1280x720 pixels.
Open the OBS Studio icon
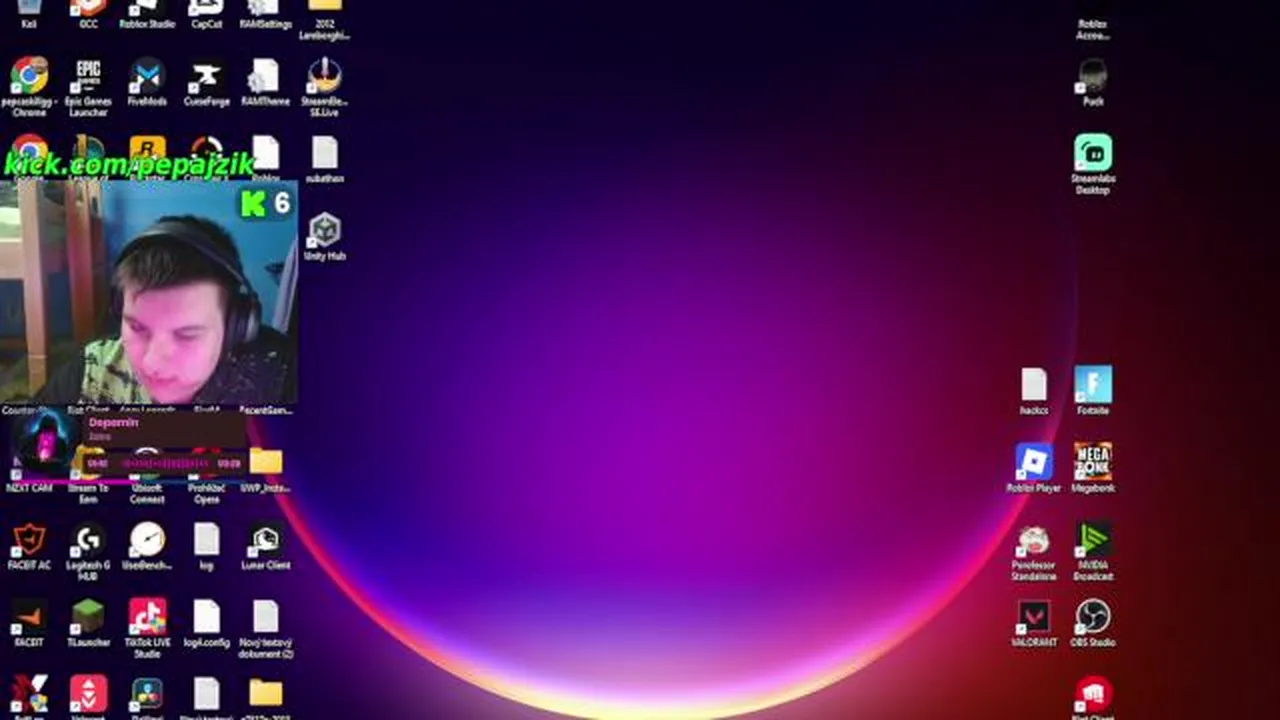coord(1093,618)
